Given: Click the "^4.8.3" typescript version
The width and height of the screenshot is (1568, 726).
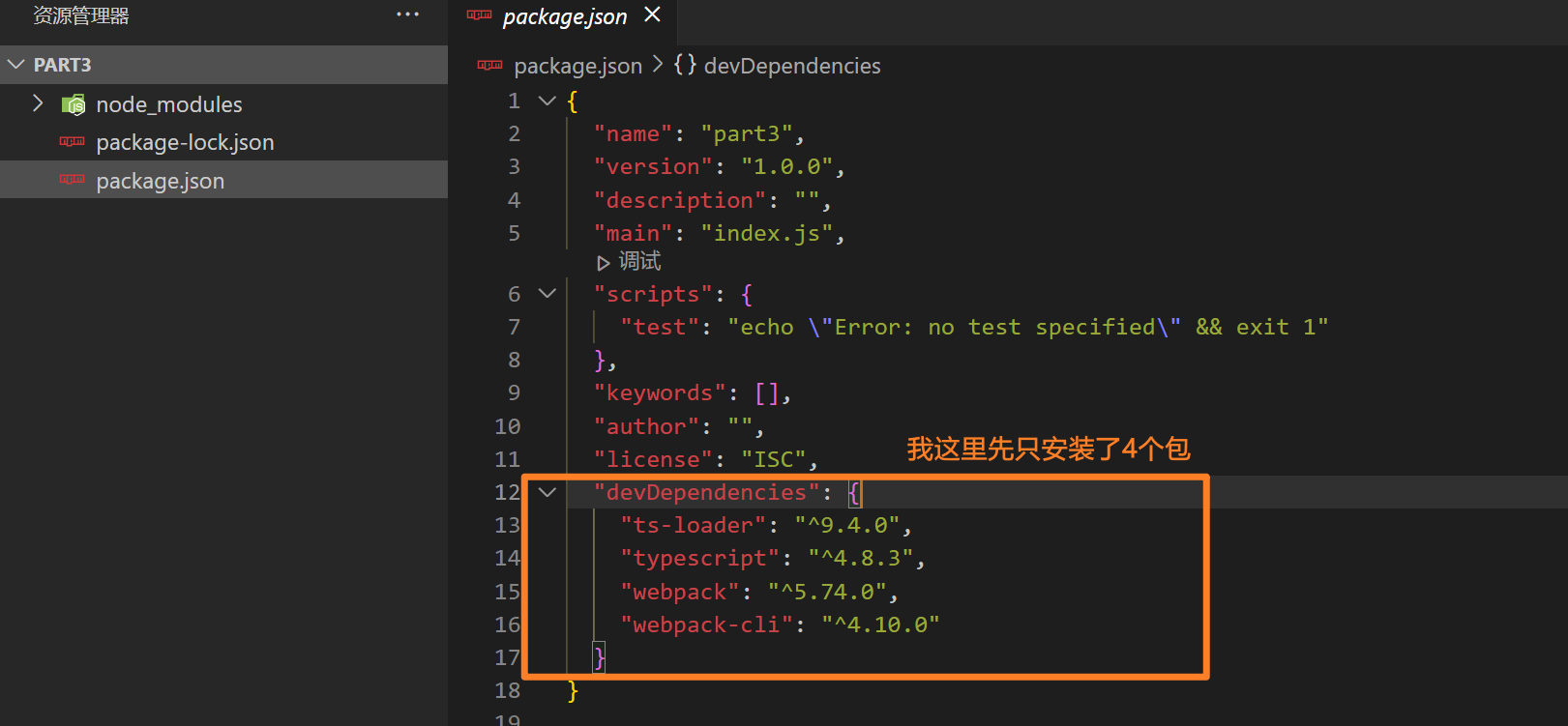Looking at the screenshot, I should coord(862,558).
